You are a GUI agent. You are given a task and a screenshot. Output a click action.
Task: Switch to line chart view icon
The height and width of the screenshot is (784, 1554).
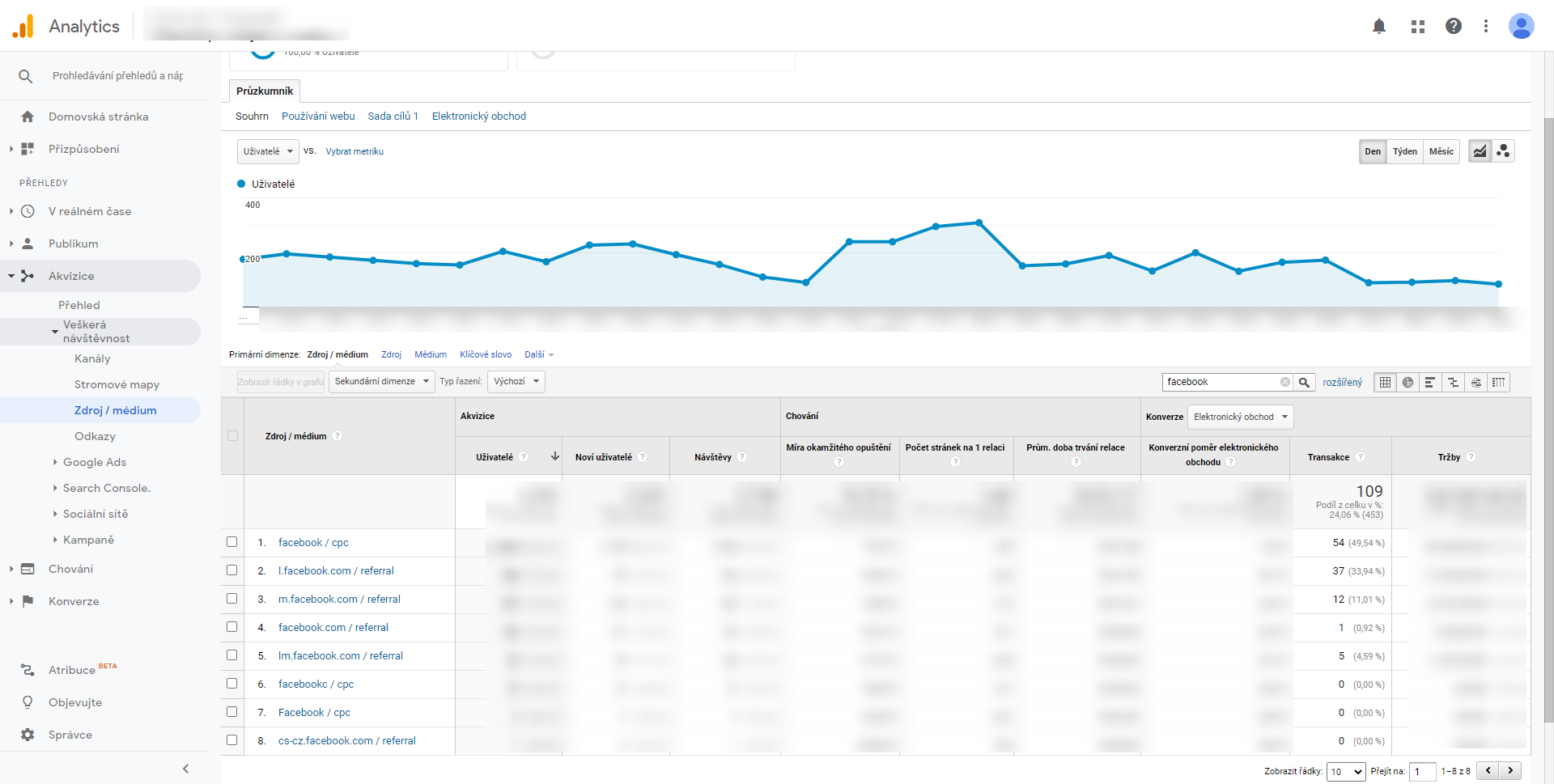(x=1480, y=151)
